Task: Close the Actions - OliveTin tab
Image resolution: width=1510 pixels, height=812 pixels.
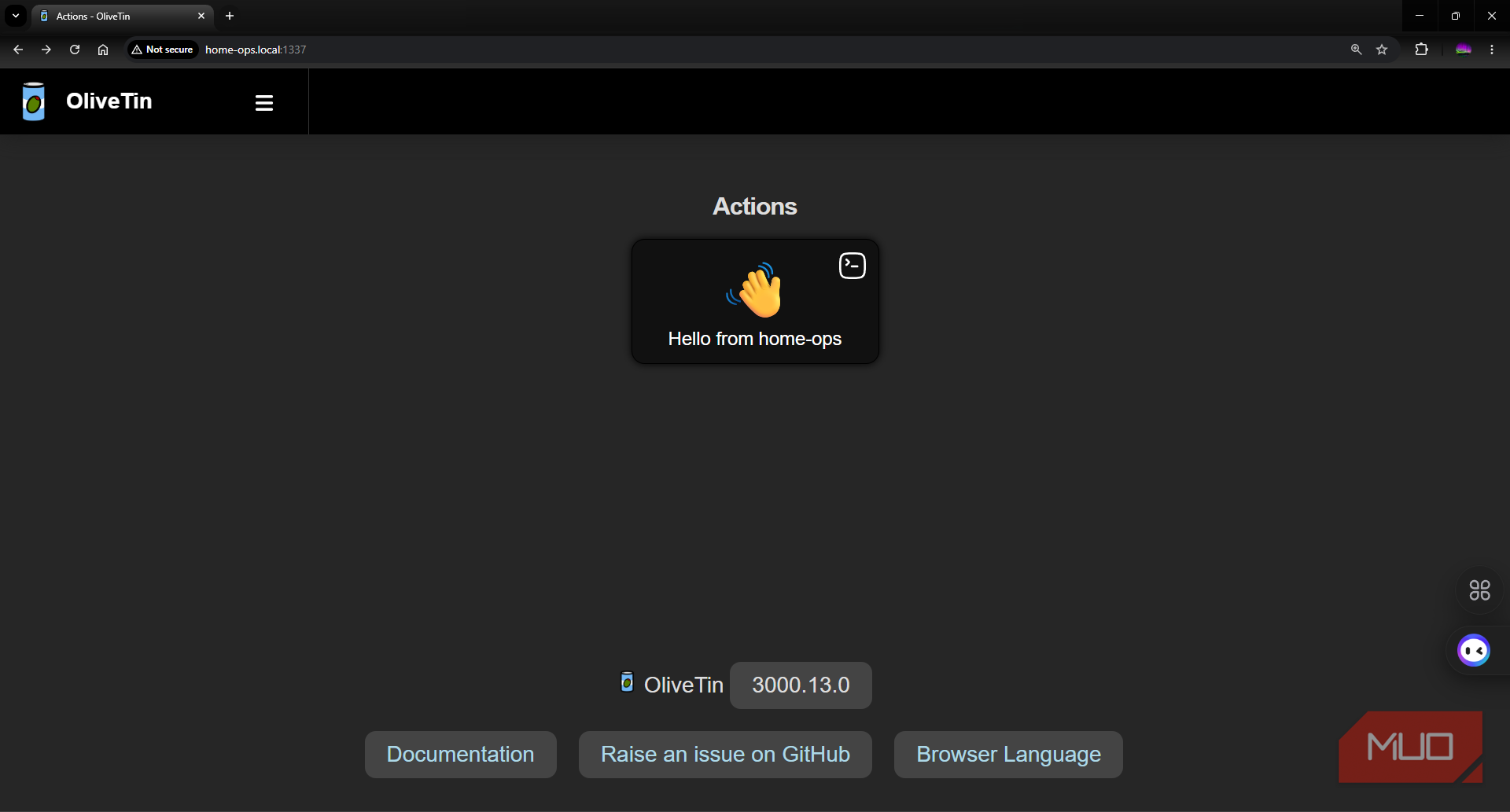Action: 201,16
